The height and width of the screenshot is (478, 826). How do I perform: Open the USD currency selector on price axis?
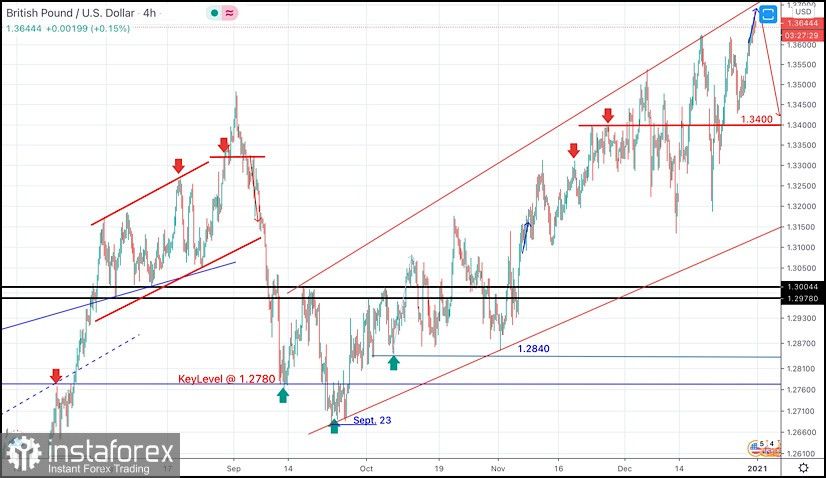803,12
